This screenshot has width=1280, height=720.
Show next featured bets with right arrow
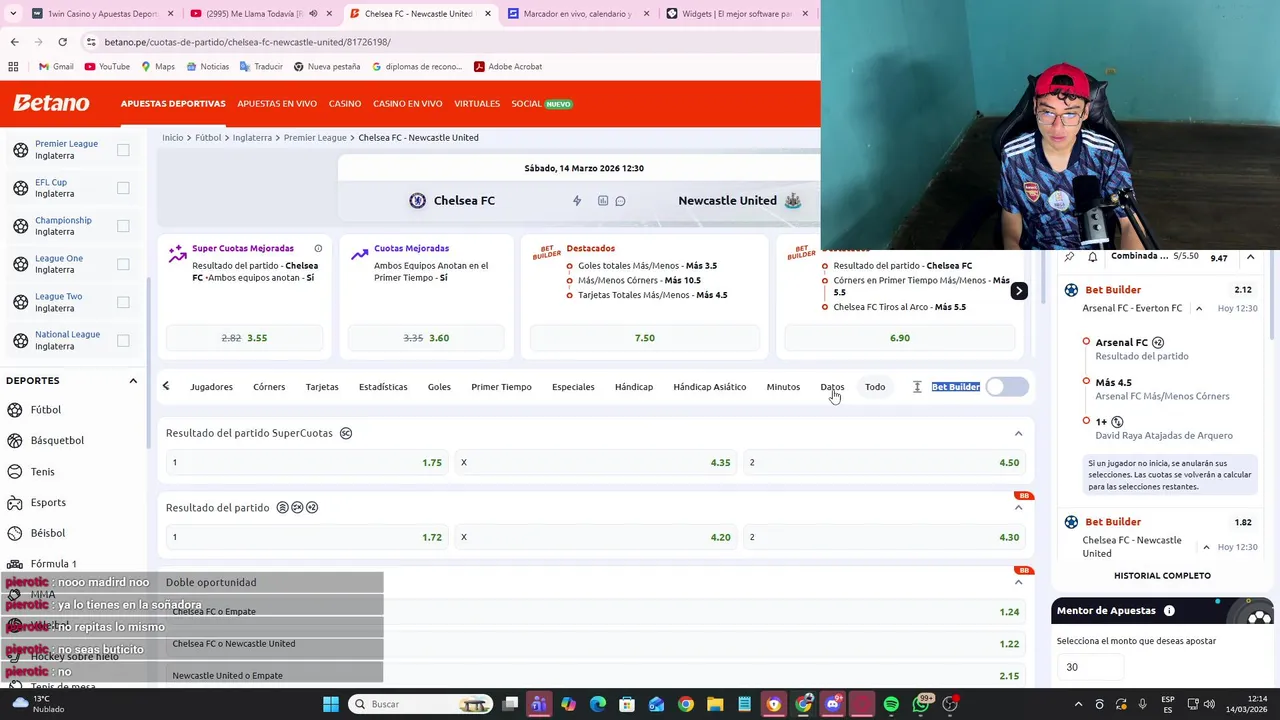[1018, 291]
